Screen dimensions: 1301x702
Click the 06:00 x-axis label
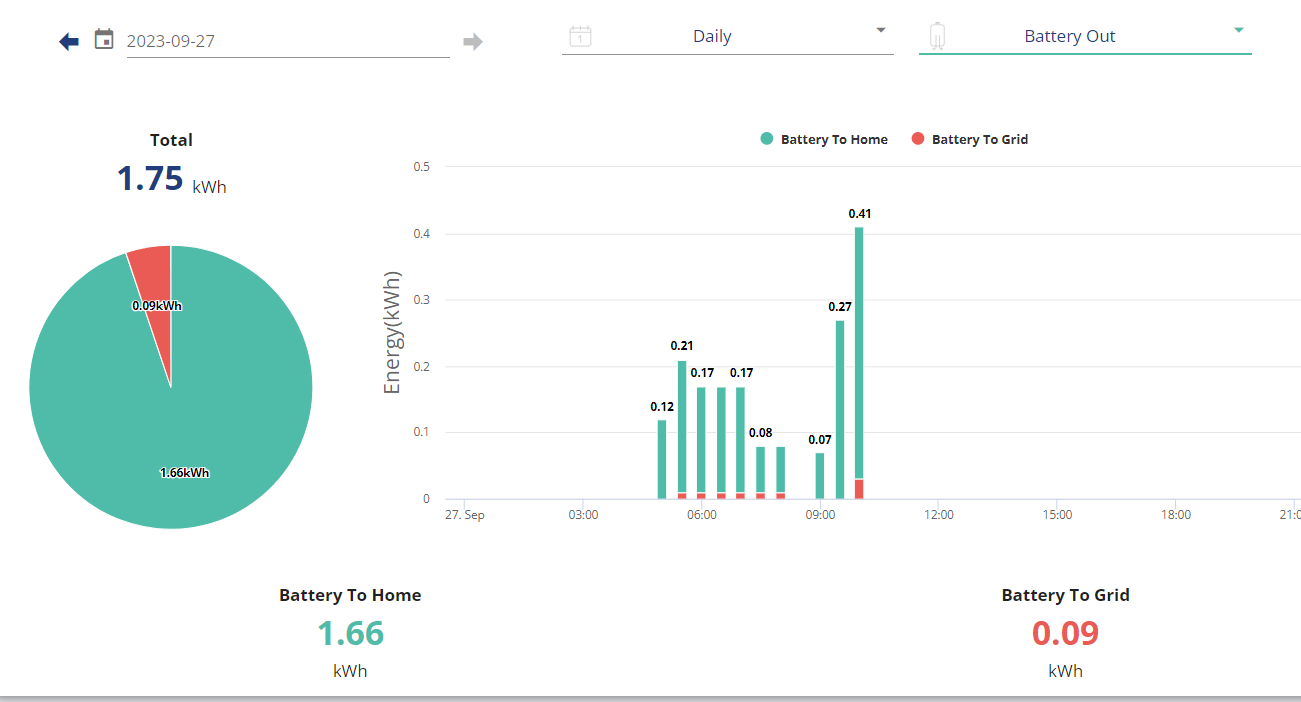pos(702,515)
